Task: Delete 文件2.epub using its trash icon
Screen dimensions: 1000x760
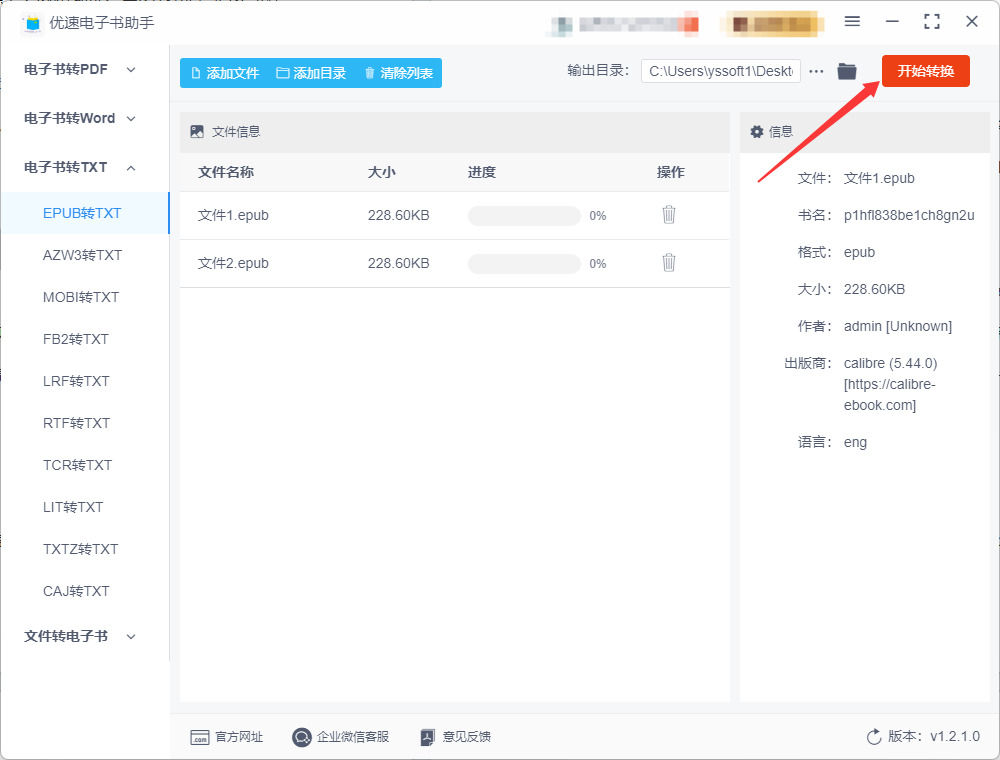Action: (x=668, y=263)
